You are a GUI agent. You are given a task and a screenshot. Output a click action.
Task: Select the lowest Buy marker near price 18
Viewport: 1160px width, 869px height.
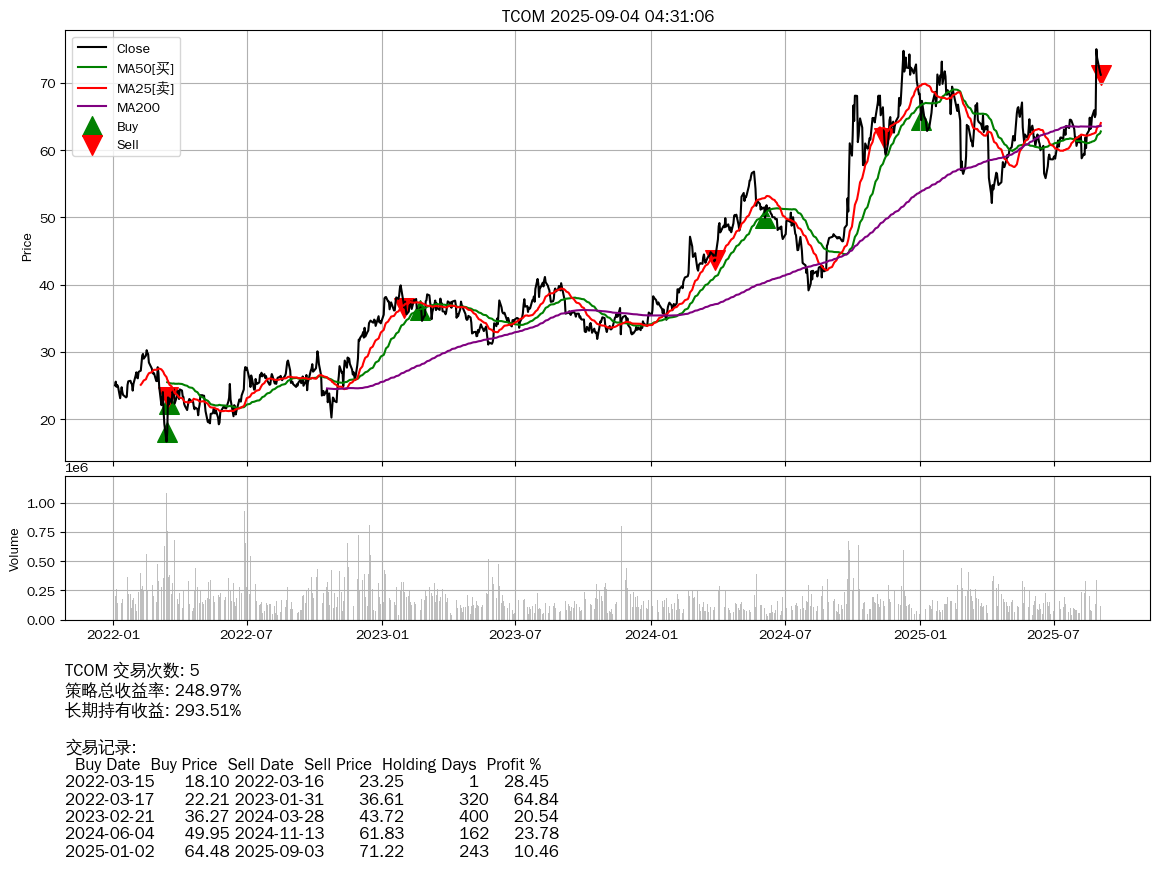[167, 432]
